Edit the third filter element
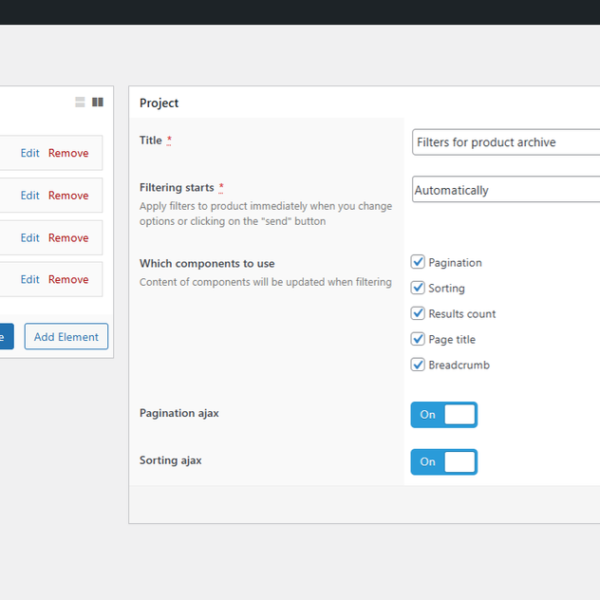This screenshot has height=600, width=600. tap(30, 238)
